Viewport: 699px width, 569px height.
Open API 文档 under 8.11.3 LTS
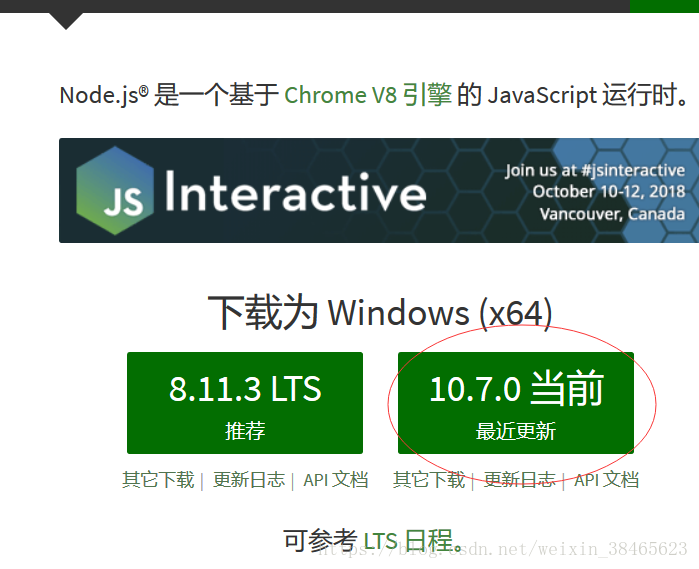(x=336, y=480)
